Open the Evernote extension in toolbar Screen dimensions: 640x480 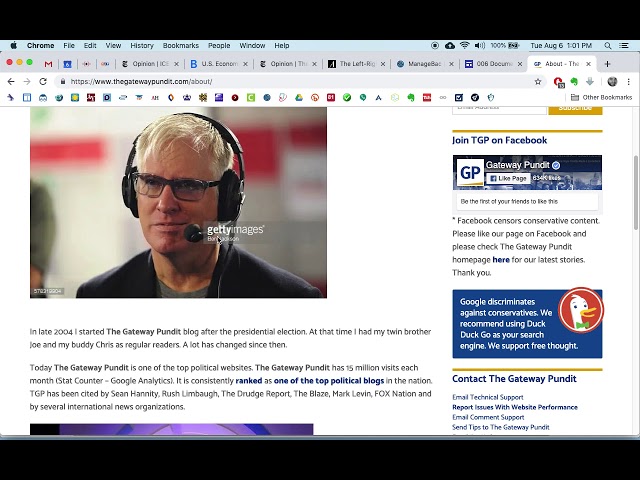pyautogui.click(x=574, y=82)
